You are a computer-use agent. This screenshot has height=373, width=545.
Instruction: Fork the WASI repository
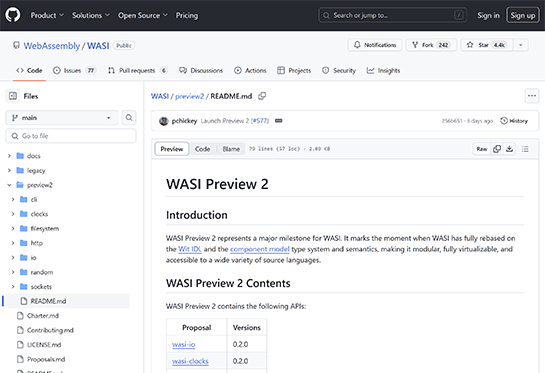pyautogui.click(x=431, y=45)
